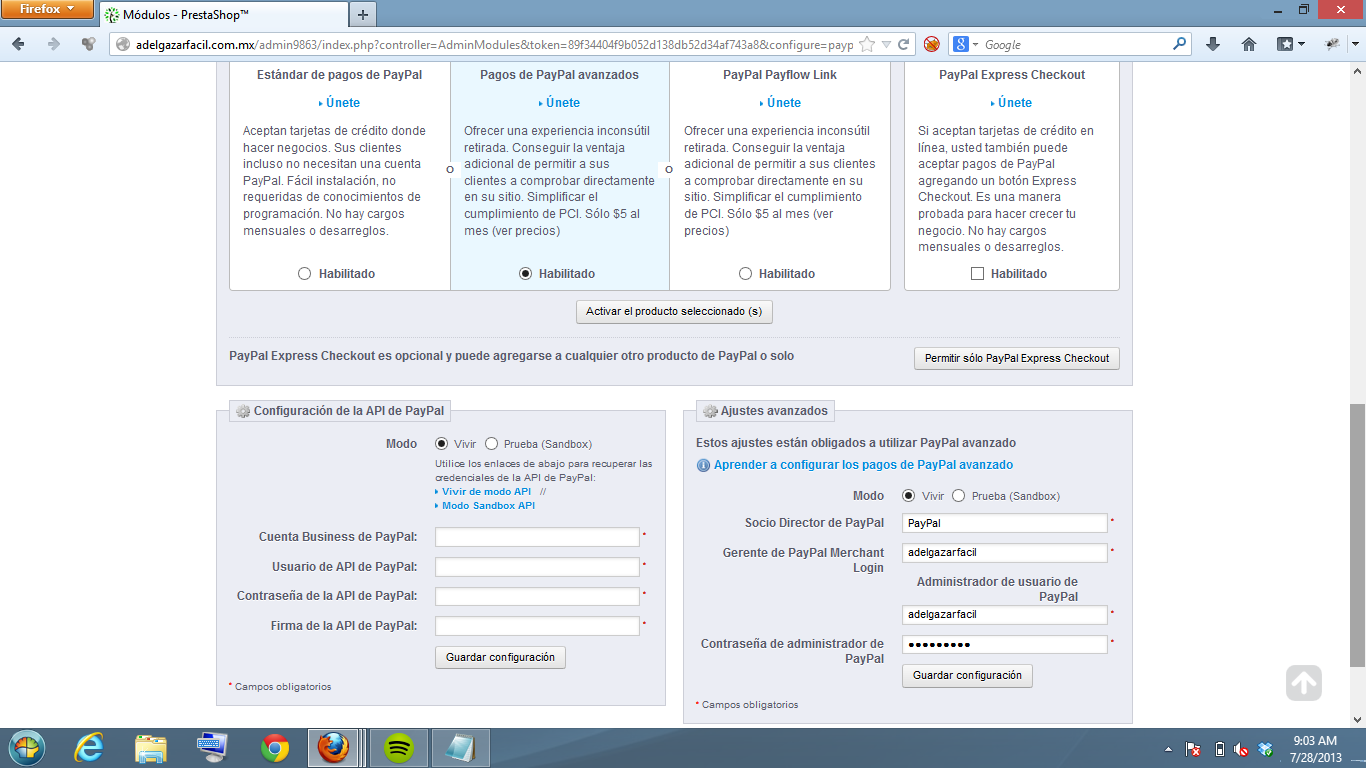
Task: Open Aprender a configurar los pagos link
Action: (864, 465)
